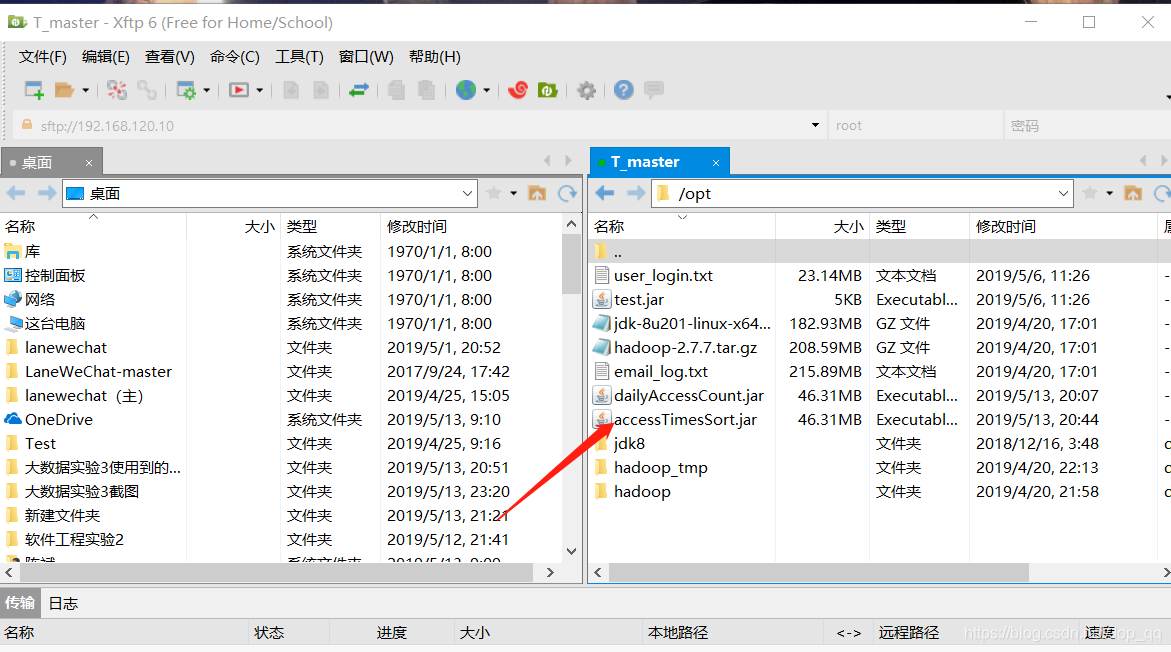Open the 帮助(H) menu

point(435,57)
